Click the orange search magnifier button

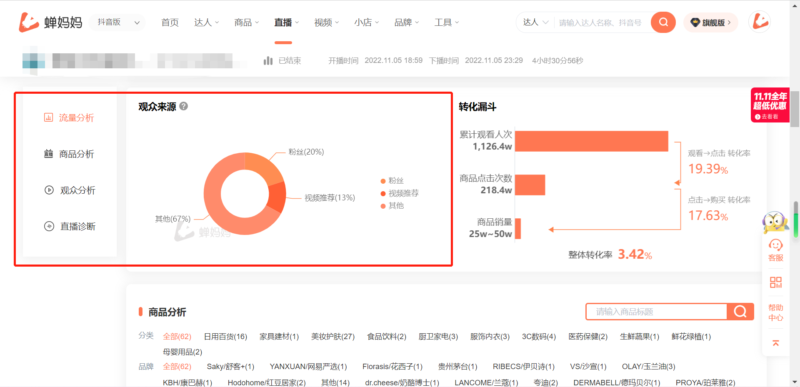coord(663,22)
